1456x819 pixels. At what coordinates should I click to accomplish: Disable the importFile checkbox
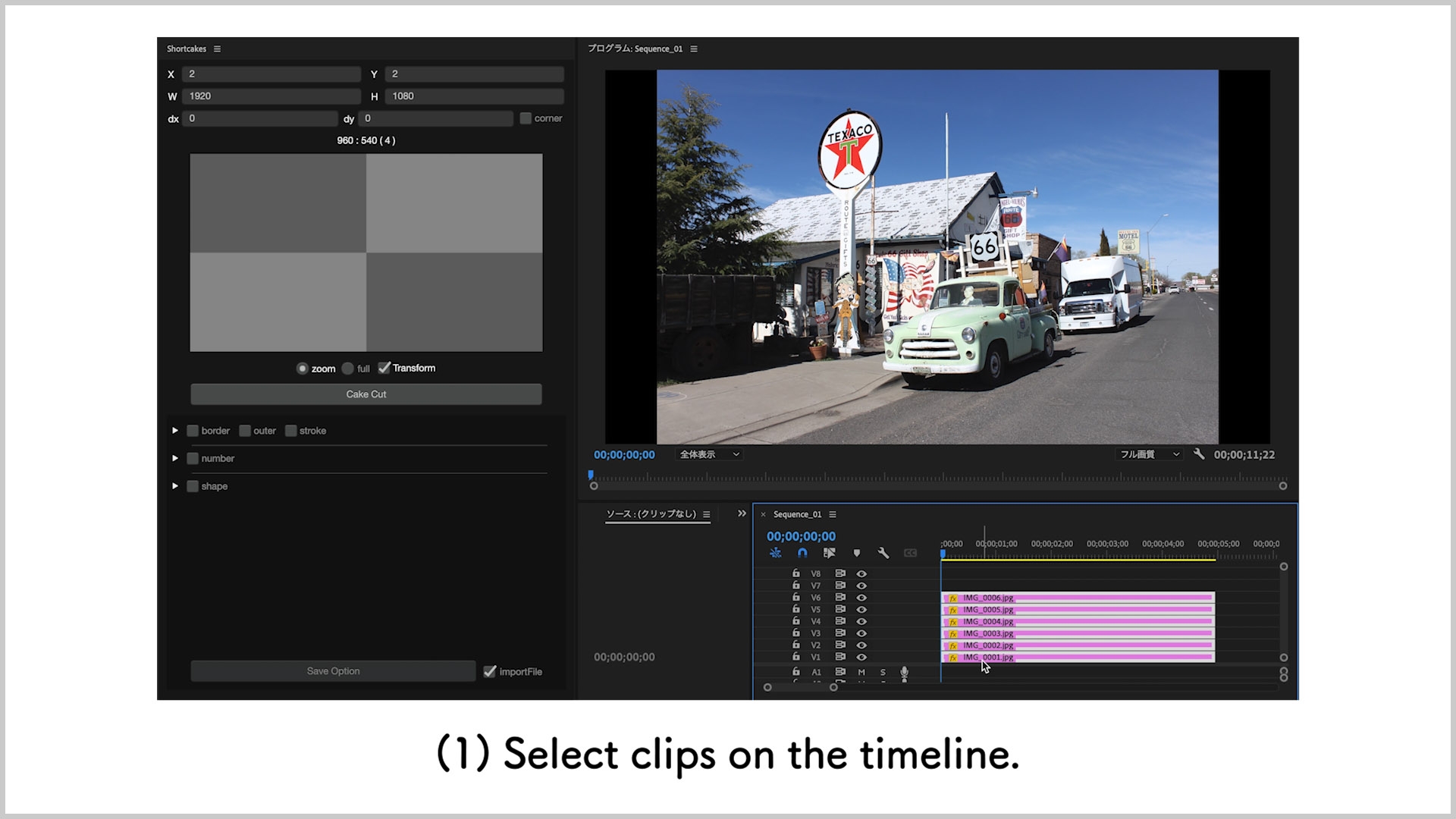point(490,671)
